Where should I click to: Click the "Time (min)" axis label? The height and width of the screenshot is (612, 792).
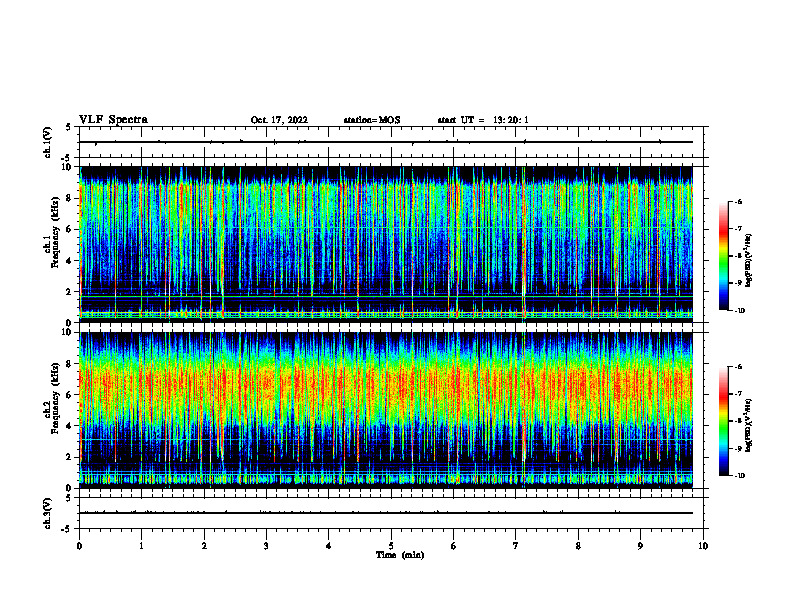pyautogui.click(x=400, y=555)
